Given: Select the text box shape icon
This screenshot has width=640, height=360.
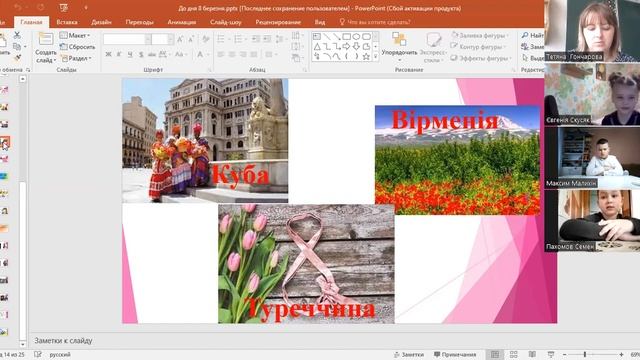Looking at the screenshot, I should [x=317, y=37].
